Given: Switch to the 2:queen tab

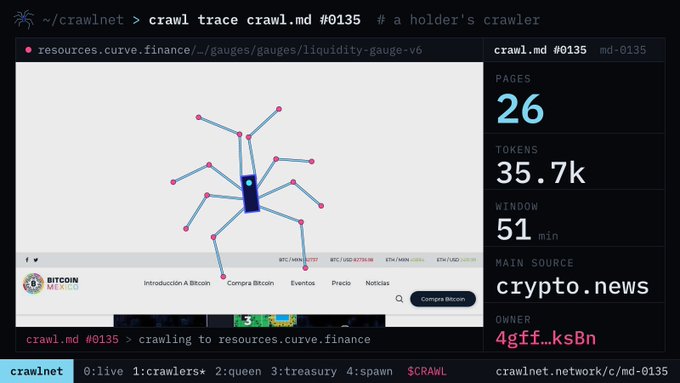Looking at the screenshot, I should pyautogui.click(x=238, y=371).
